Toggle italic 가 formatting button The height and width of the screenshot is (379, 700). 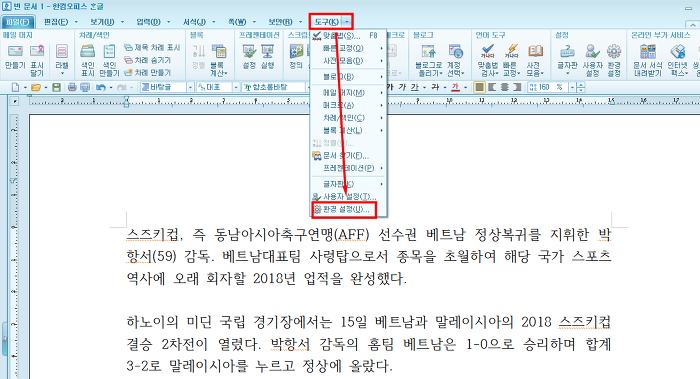pos(402,87)
